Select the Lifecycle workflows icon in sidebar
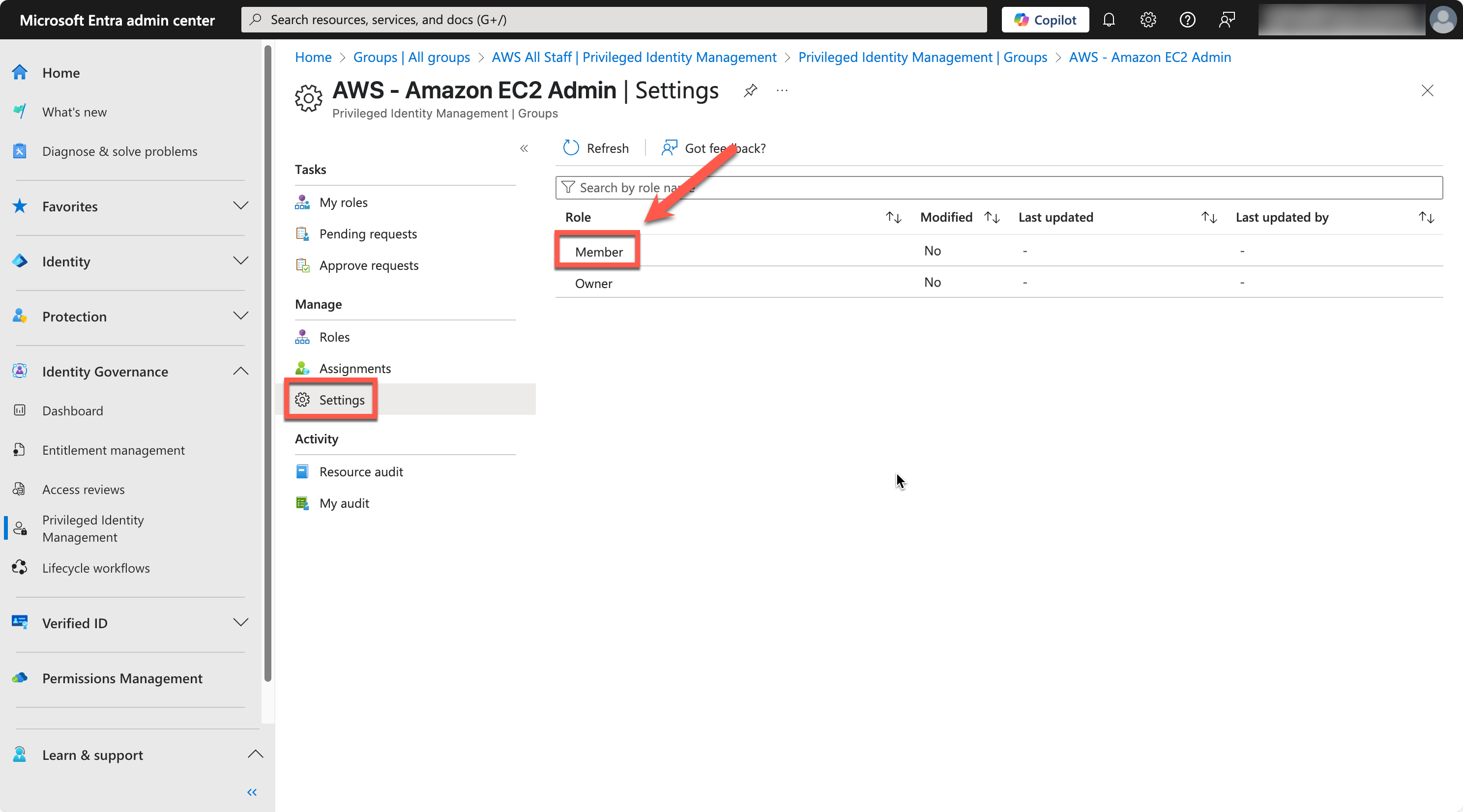1463x812 pixels. coord(19,567)
